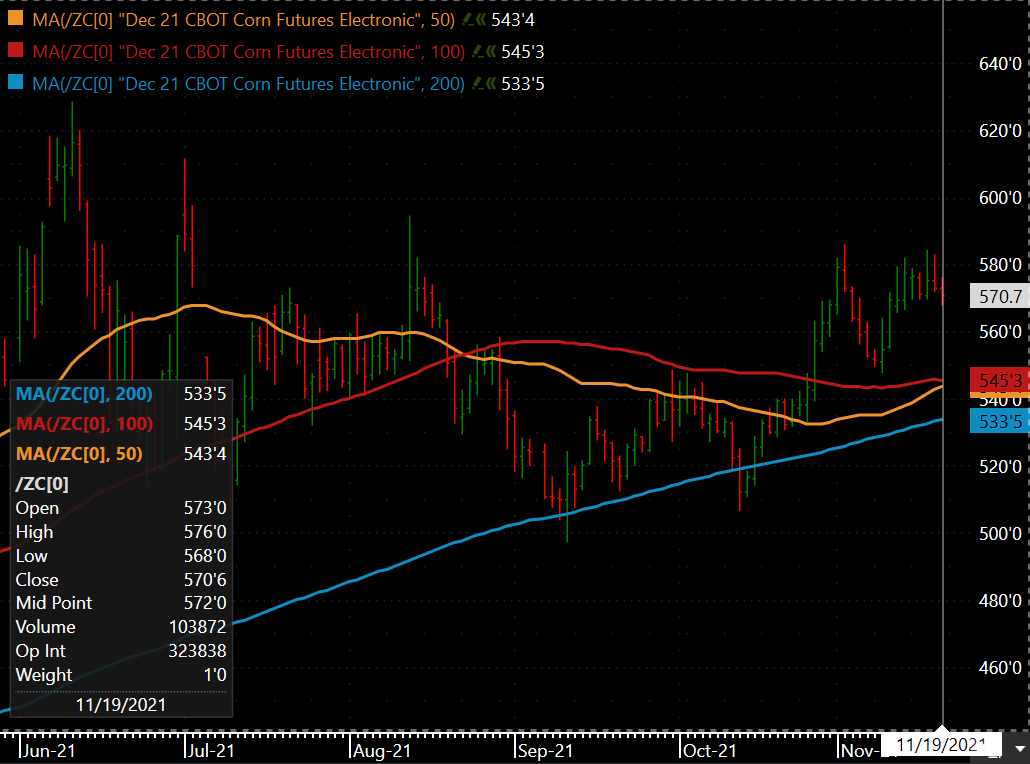Click the Mid Point 572'0 row in tooltip
The image size is (1030, 764).
coord(121,602)
